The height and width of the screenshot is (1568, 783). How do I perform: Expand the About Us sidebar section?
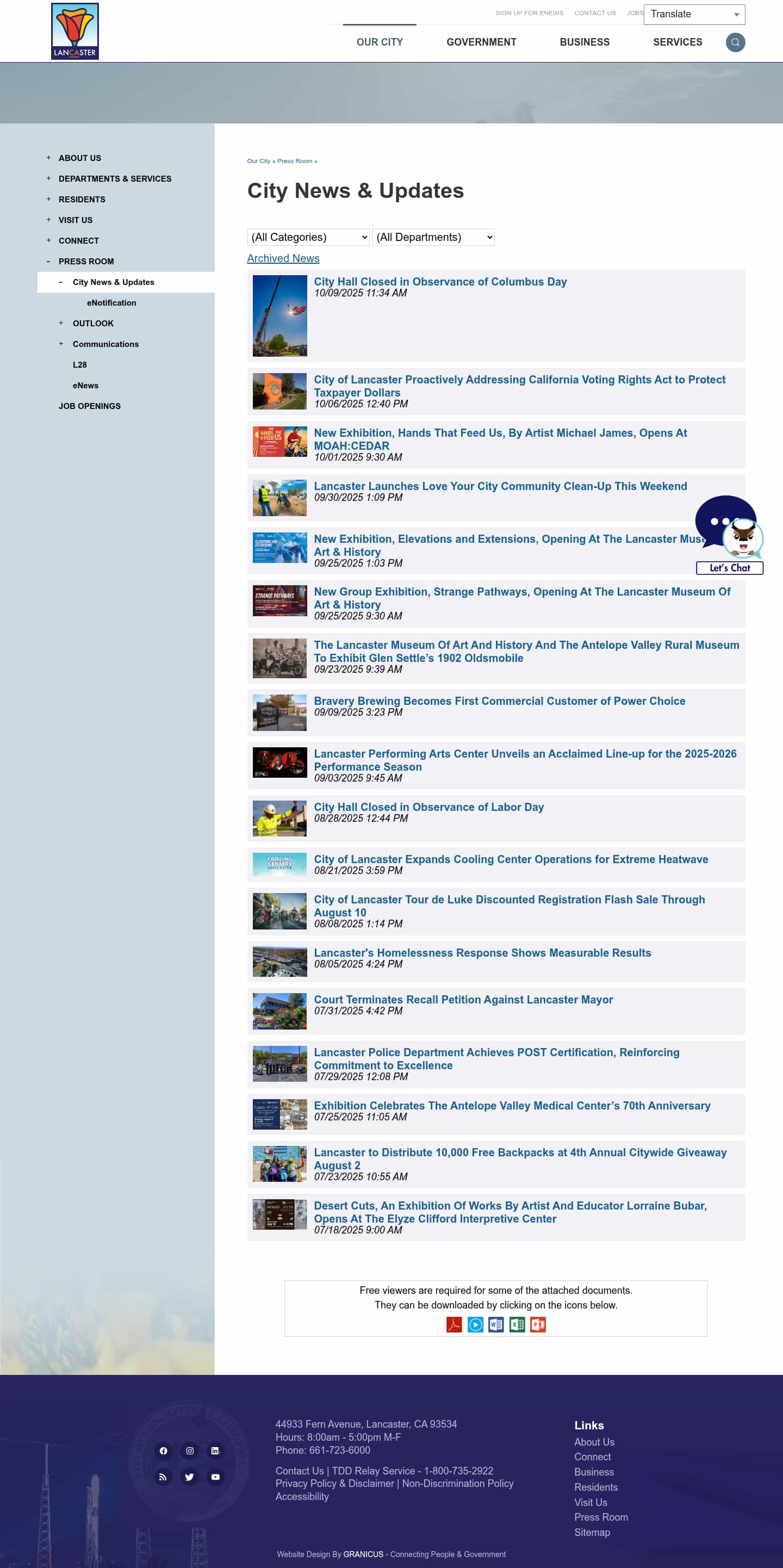pyautogui.click(x=49, y=158)
